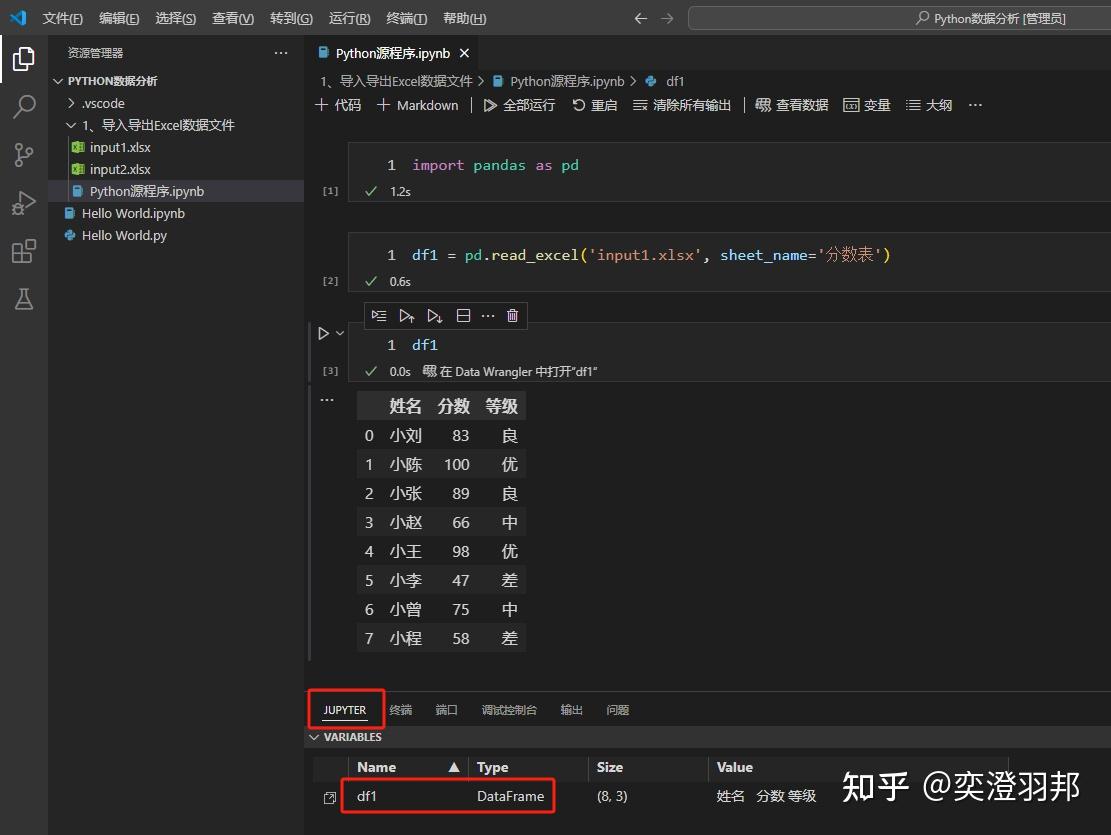This screenshot has height=835, width=1111.
Task: Delete the df1 cell with the trash icon
Action: [512, 315]
